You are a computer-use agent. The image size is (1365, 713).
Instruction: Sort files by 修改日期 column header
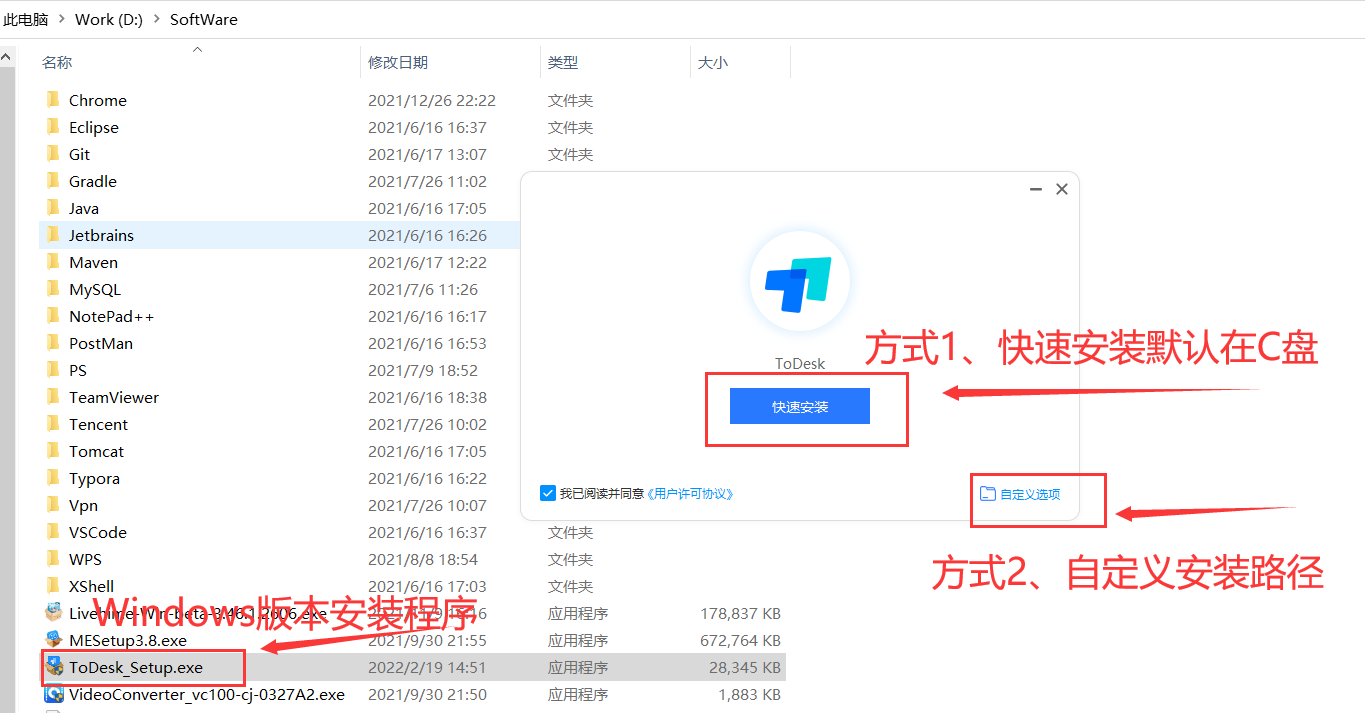coord(398,62)
